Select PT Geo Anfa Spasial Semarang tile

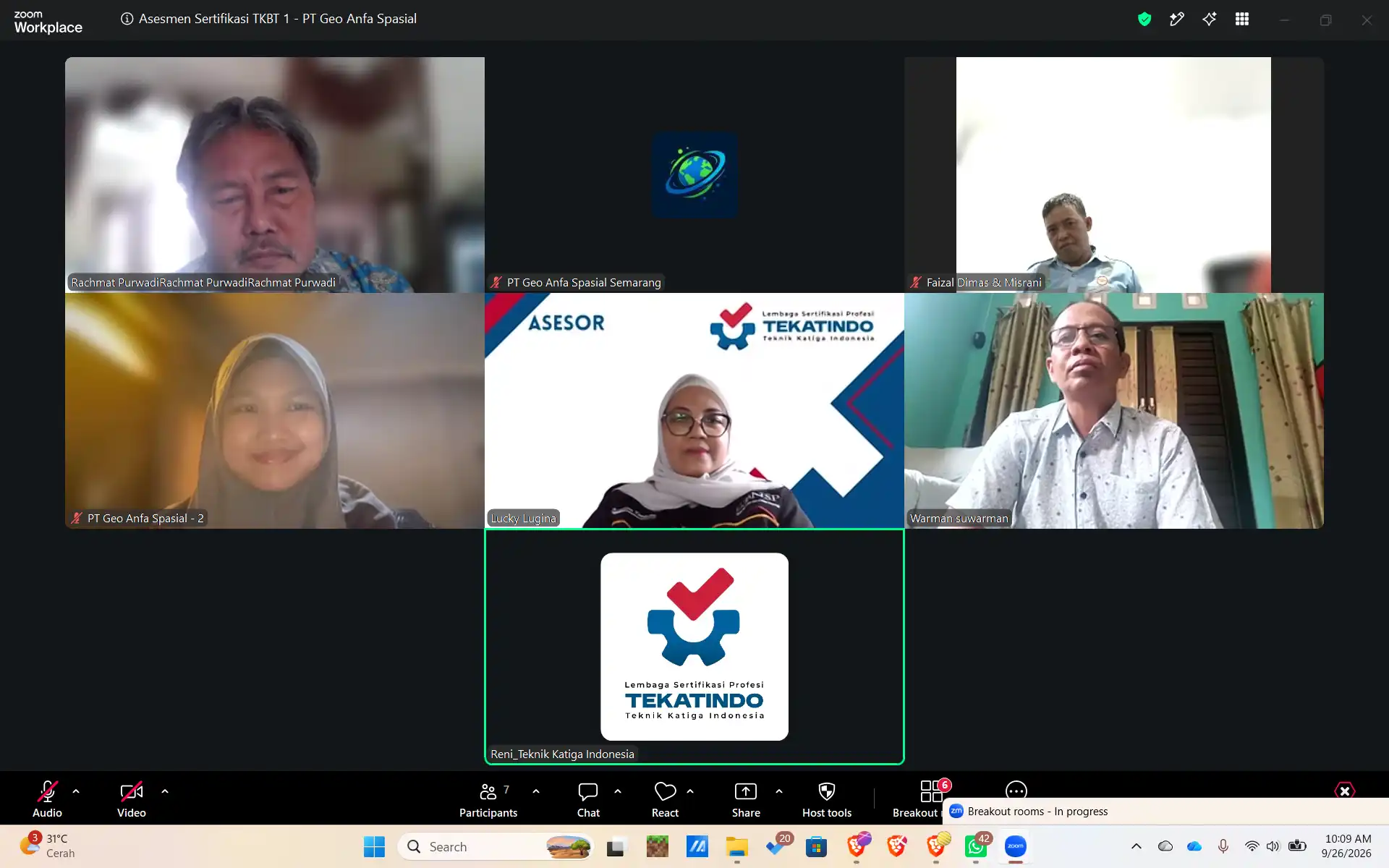pos(694,175)
